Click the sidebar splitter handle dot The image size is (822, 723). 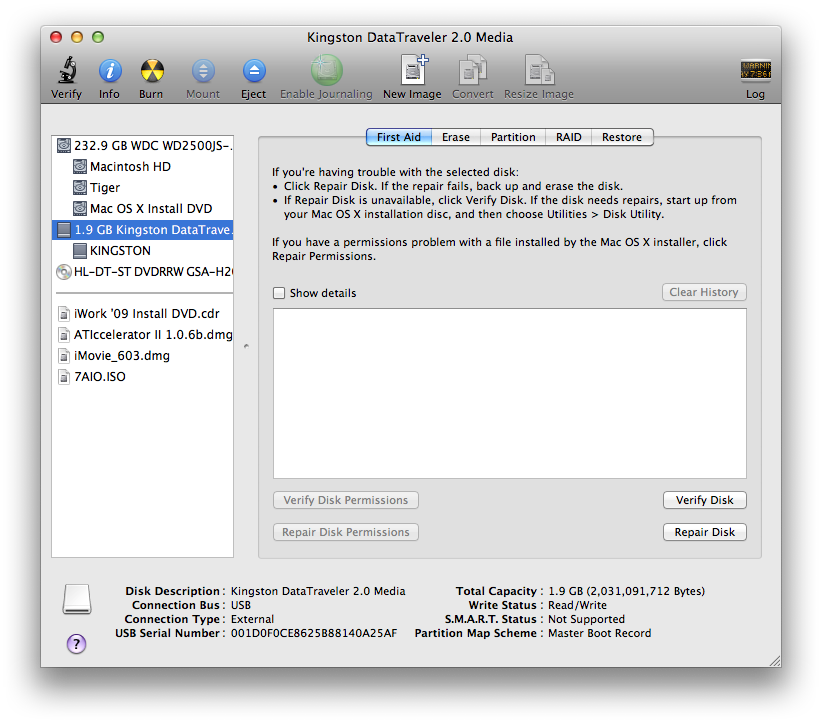(246, 346)
